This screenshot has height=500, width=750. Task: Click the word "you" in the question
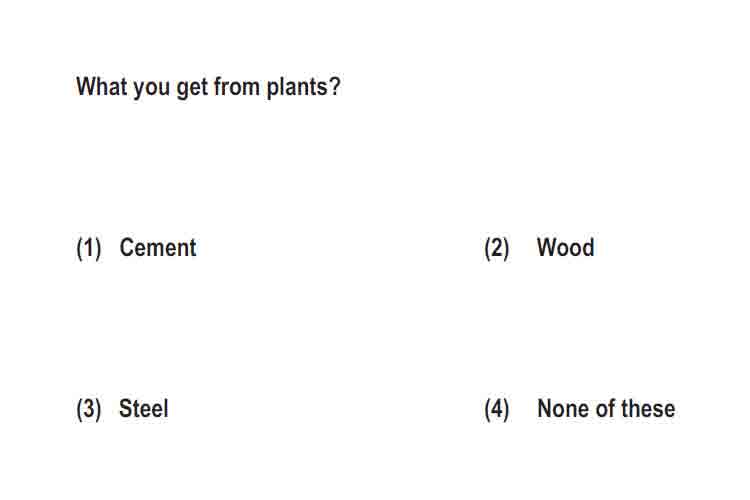[x=152, y=89]
